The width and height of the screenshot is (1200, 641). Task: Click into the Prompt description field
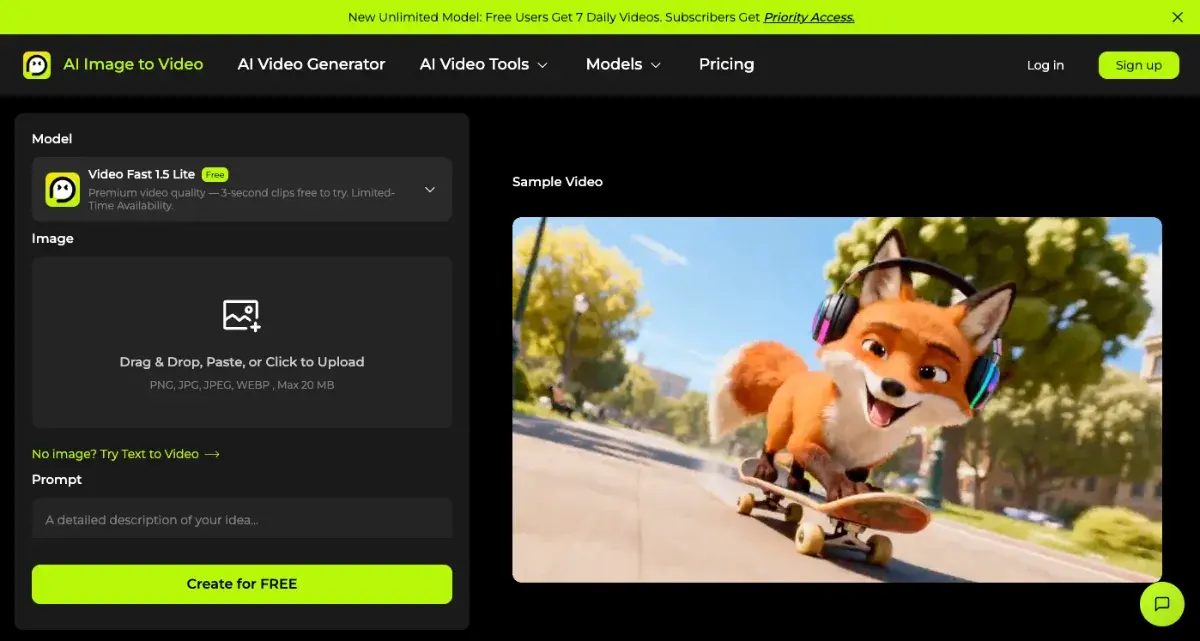point(242,520)
